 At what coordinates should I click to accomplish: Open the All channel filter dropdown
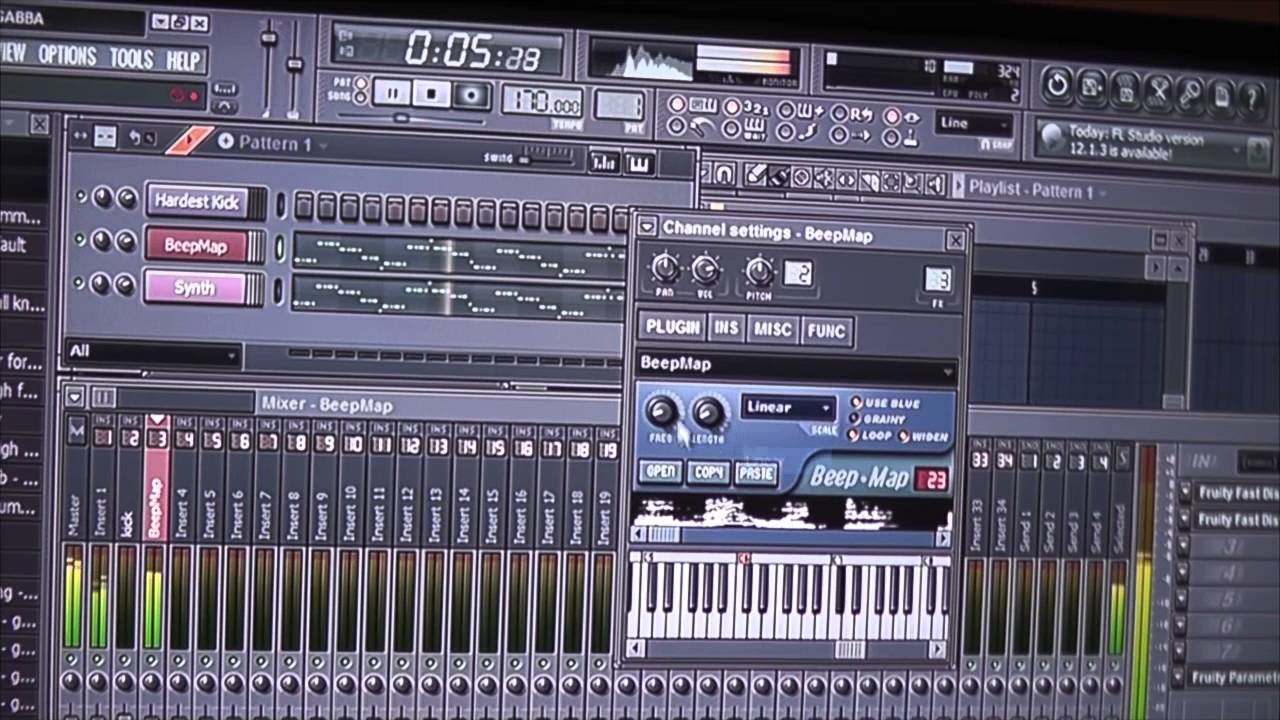click(153, 352)
